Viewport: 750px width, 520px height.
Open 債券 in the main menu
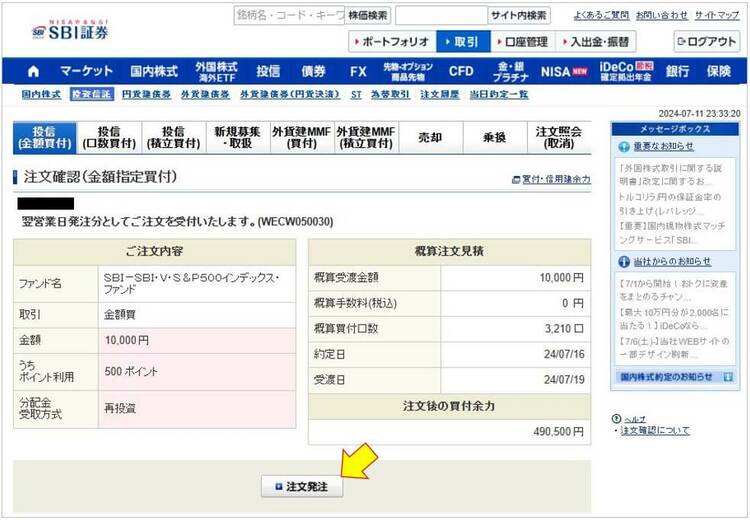pyautogui.click(x=313, y=71)
